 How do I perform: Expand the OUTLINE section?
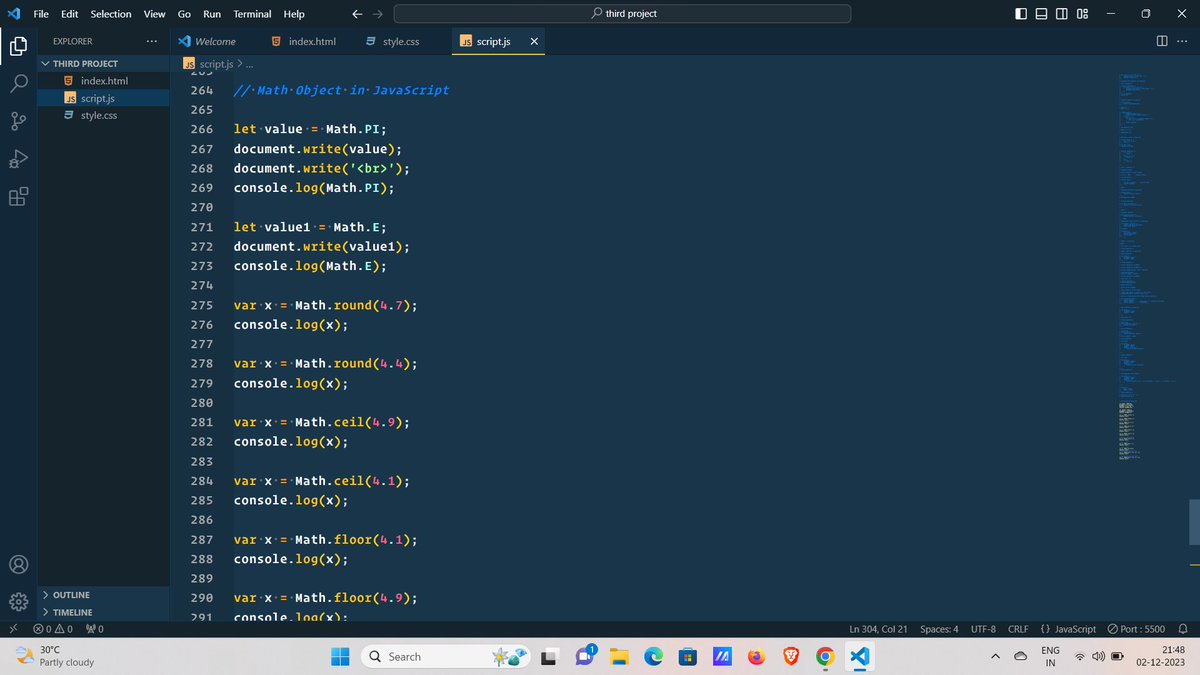pos(105,595)
